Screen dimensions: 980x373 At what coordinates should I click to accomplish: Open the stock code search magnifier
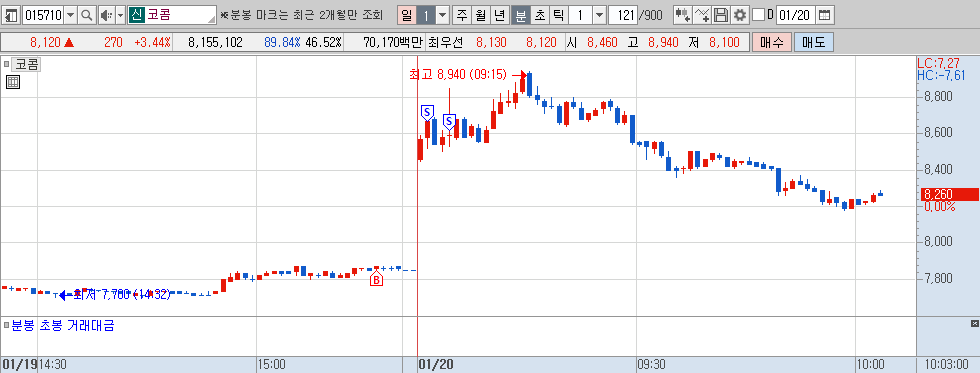[88, 15]
